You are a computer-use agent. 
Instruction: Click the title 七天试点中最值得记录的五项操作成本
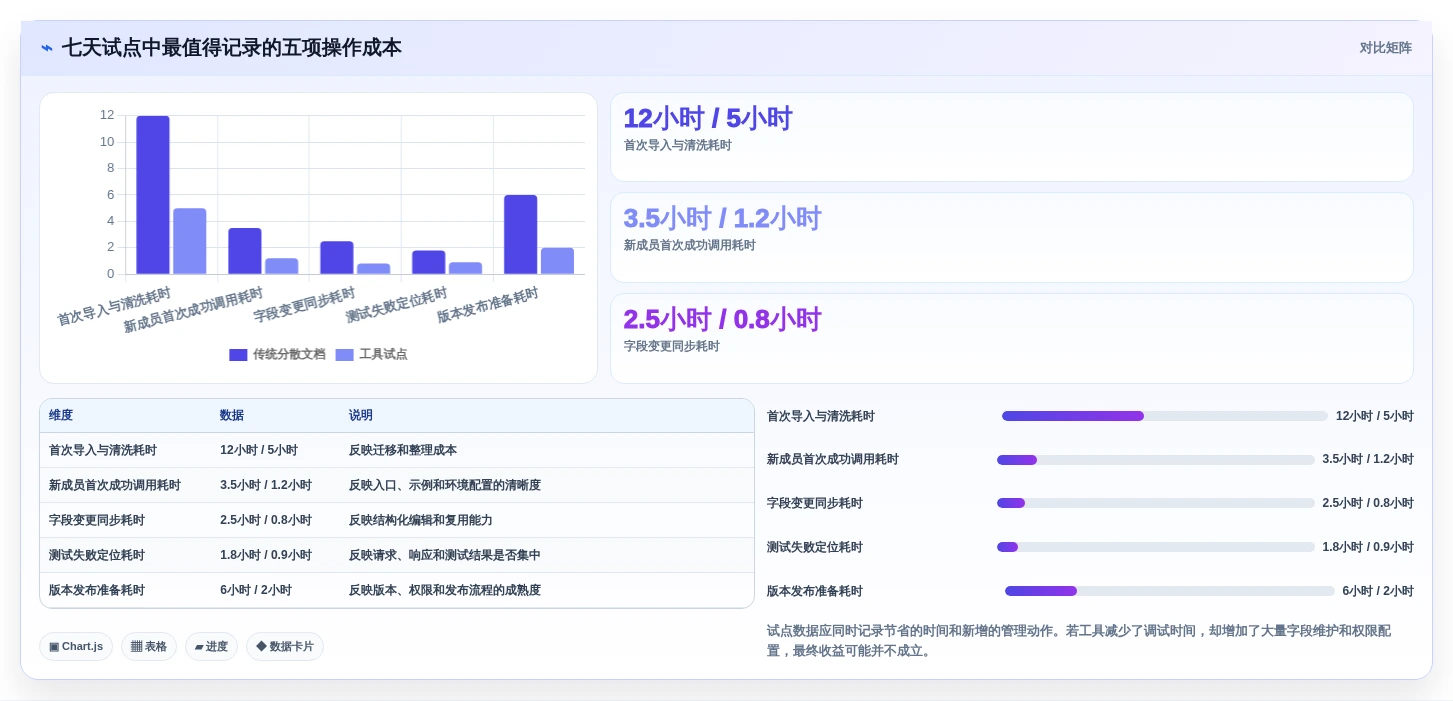click(232, 48)
